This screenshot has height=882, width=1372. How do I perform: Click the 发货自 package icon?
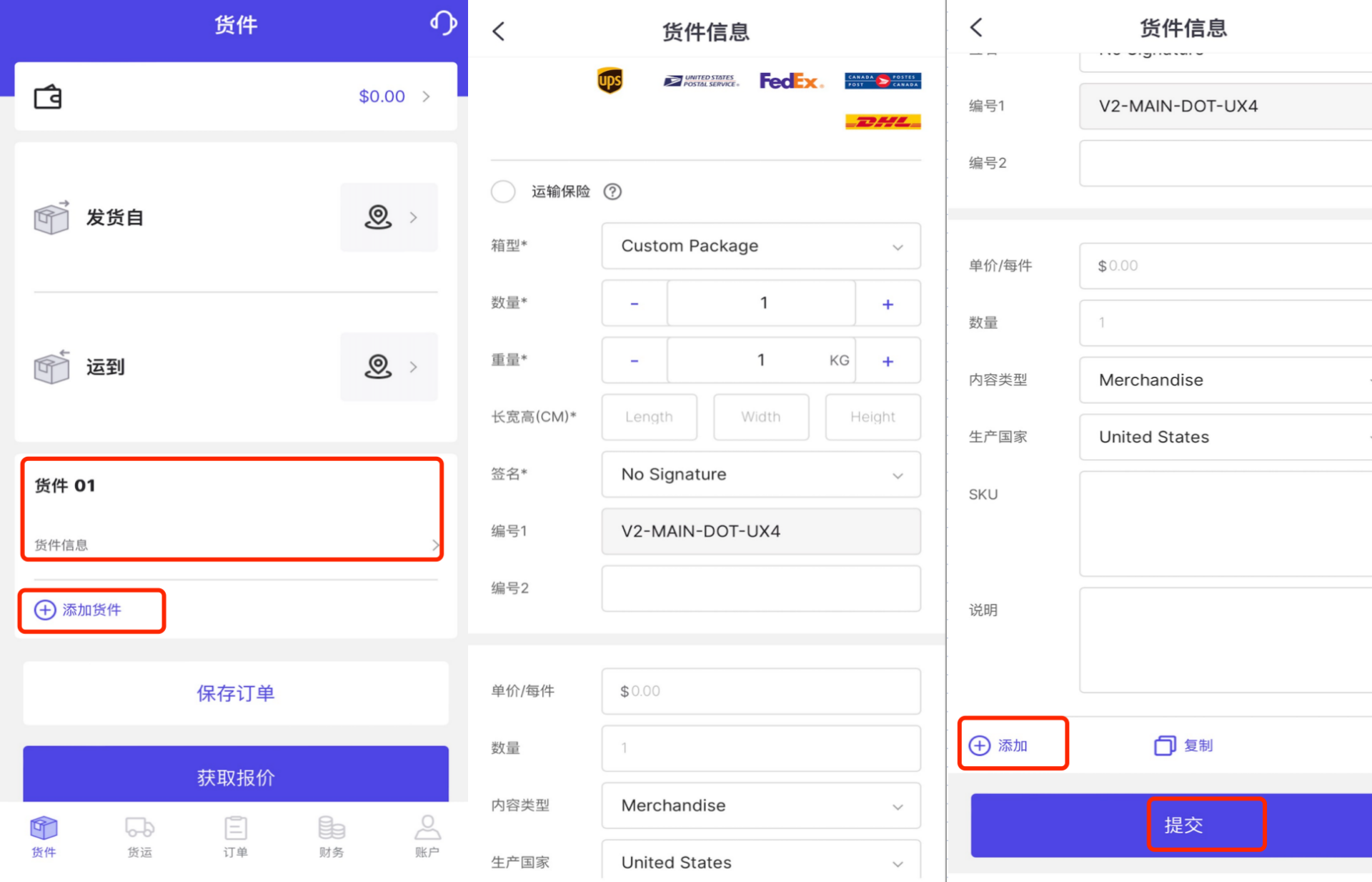point(51,217)
